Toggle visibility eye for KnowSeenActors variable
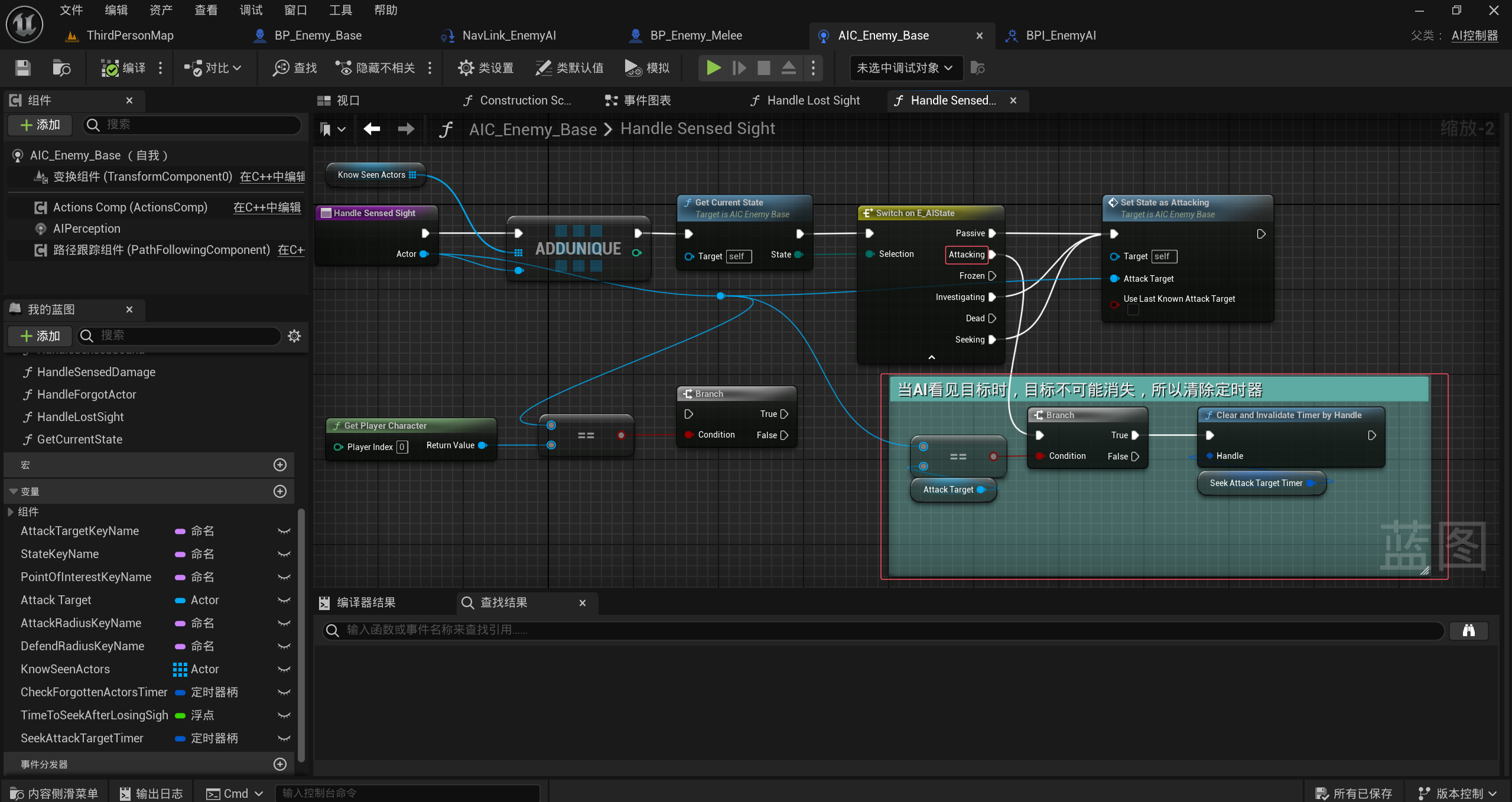 [x=284, y=669]
